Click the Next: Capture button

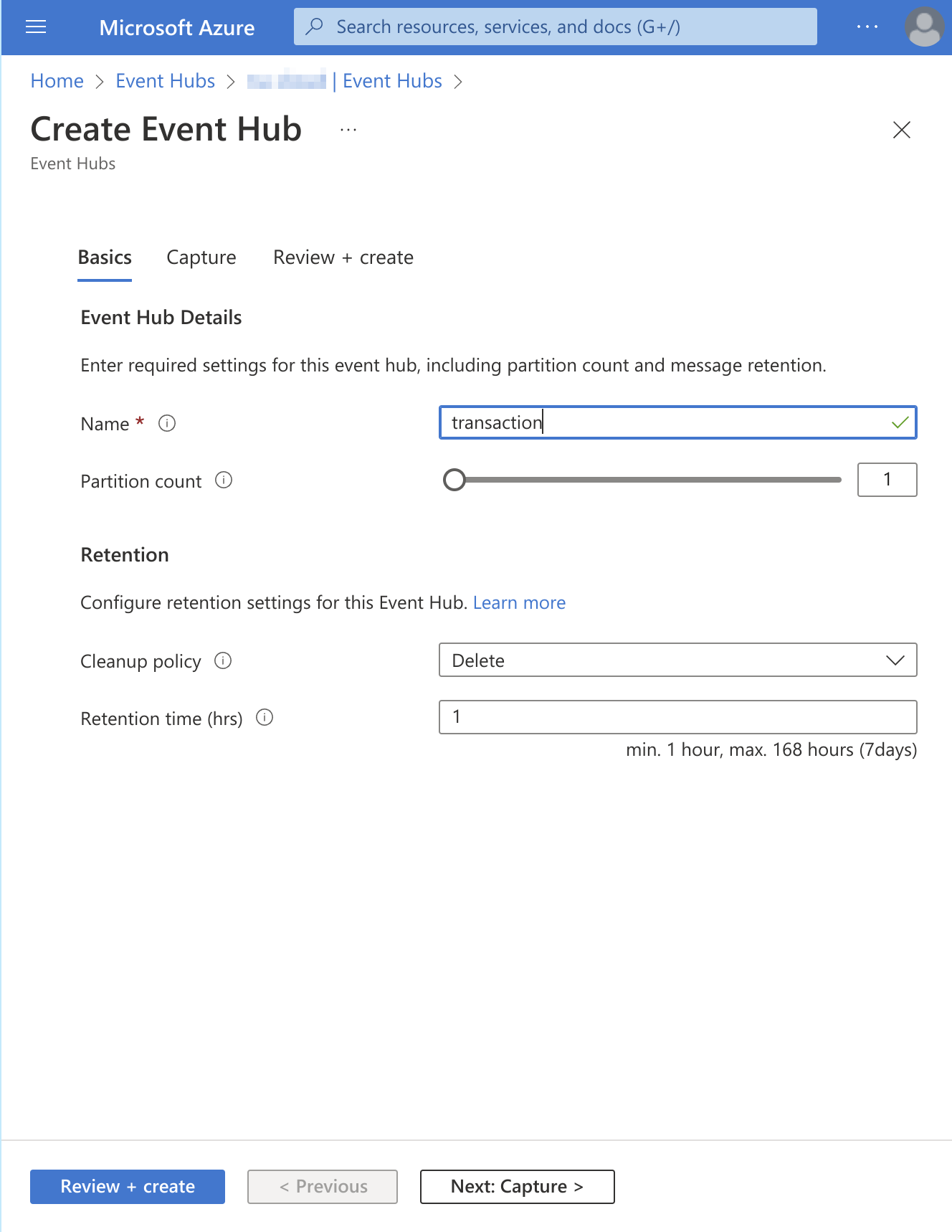pos(517,1187)
